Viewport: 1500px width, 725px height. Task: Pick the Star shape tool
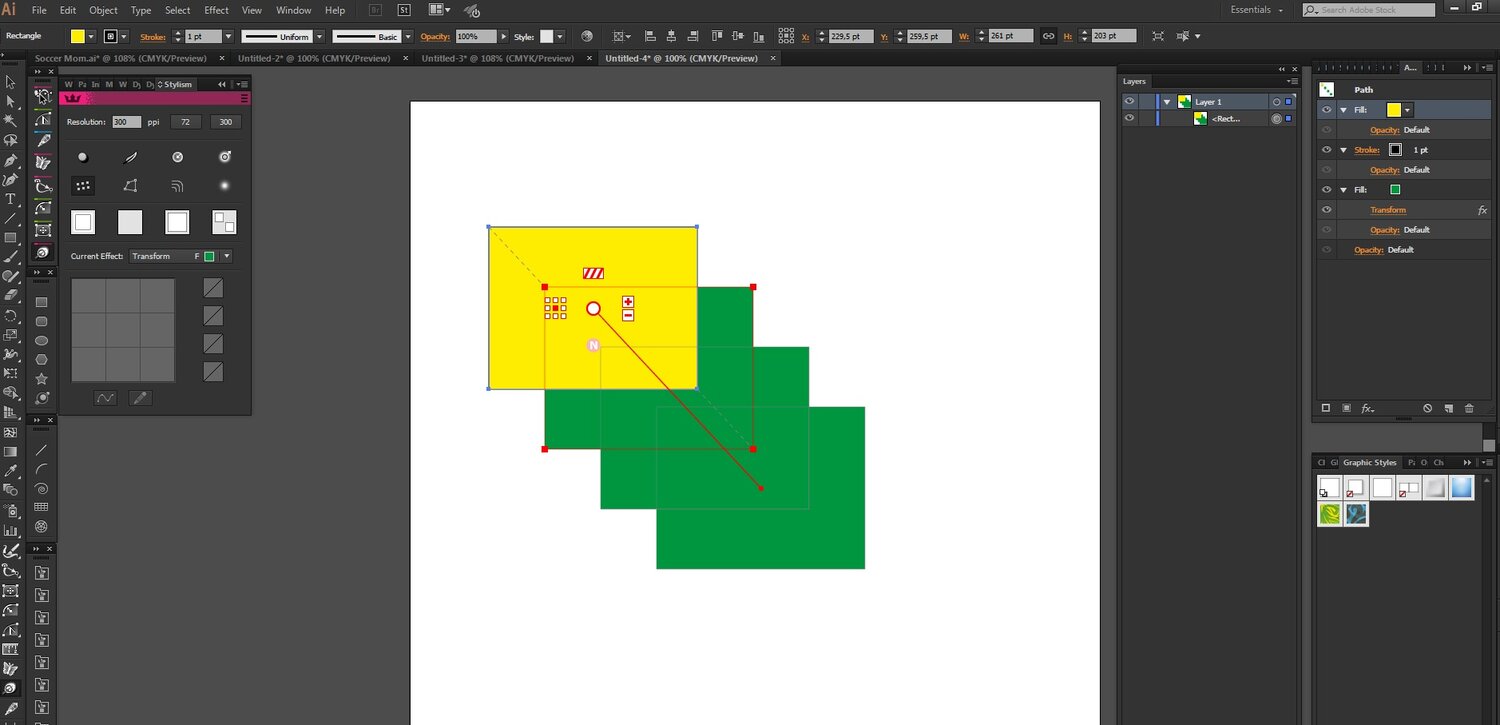click(x=41, y=379)
